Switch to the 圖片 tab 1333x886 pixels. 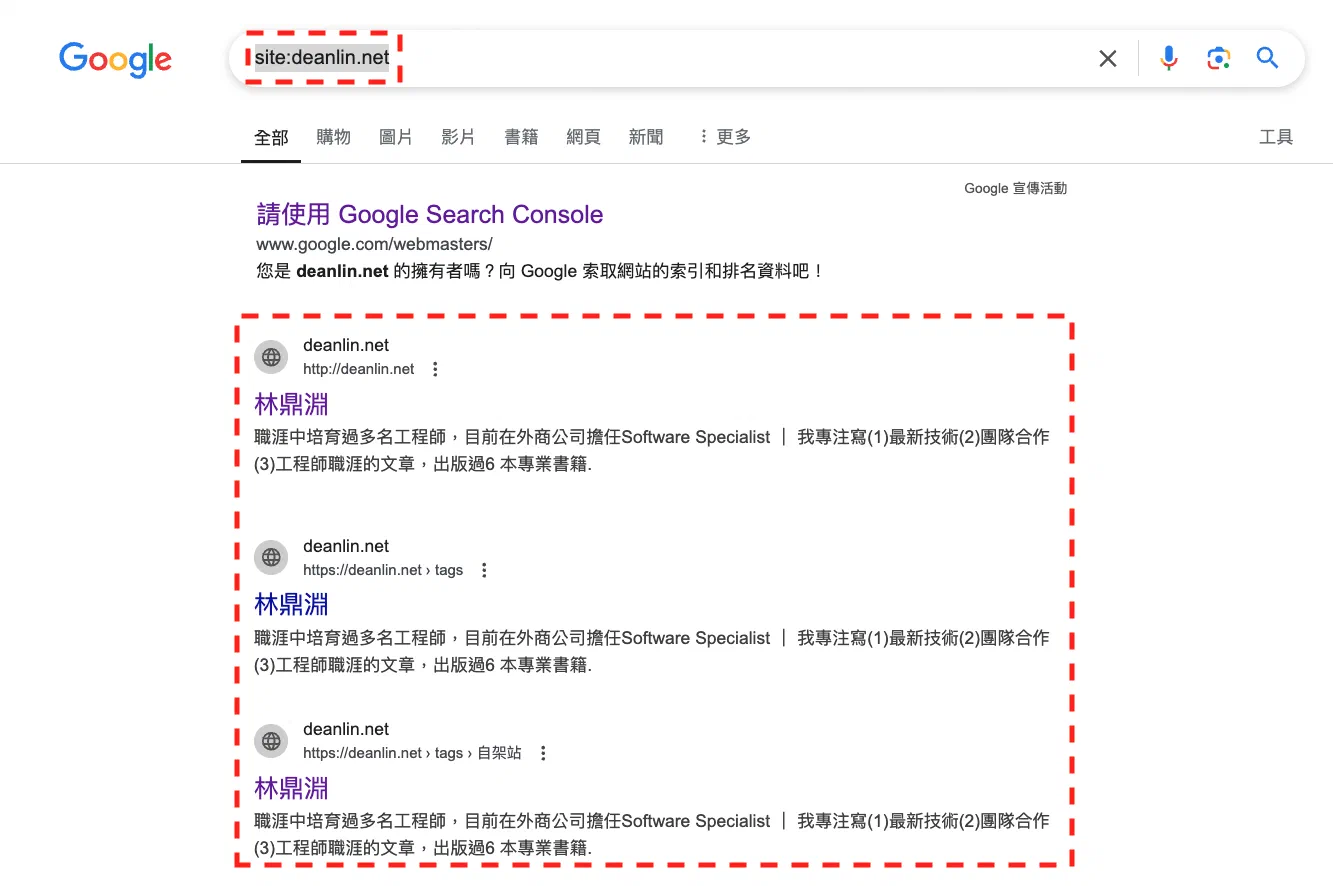(x=396, y=137)
